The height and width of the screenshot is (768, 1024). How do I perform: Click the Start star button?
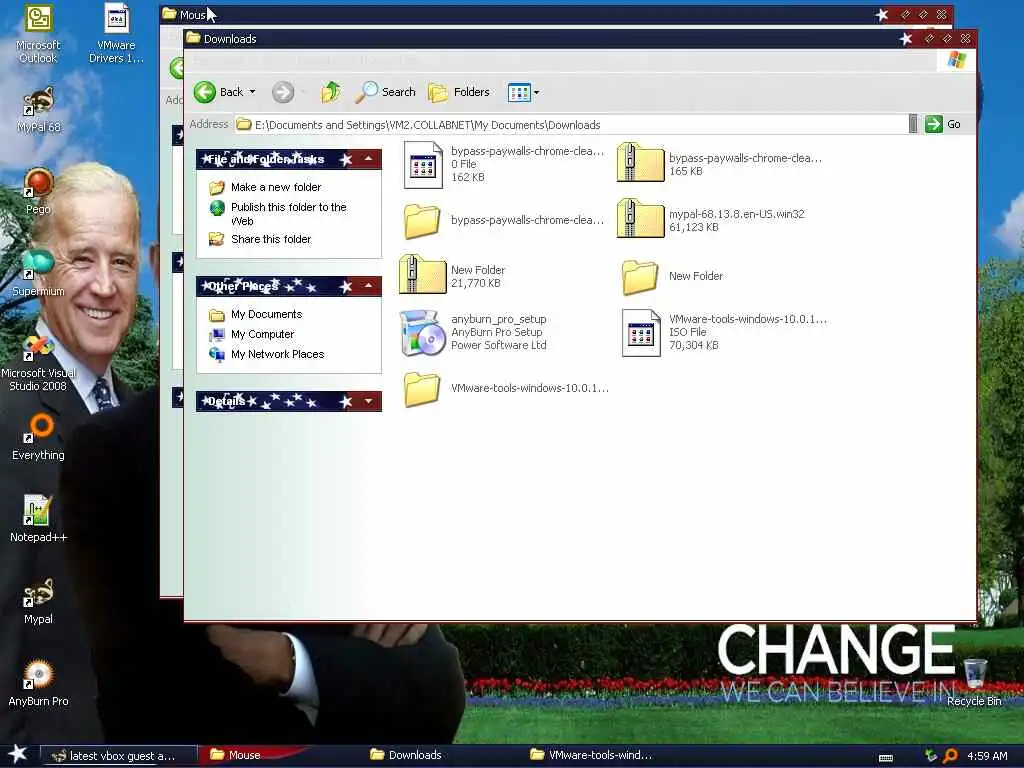[x=18, y=754]
